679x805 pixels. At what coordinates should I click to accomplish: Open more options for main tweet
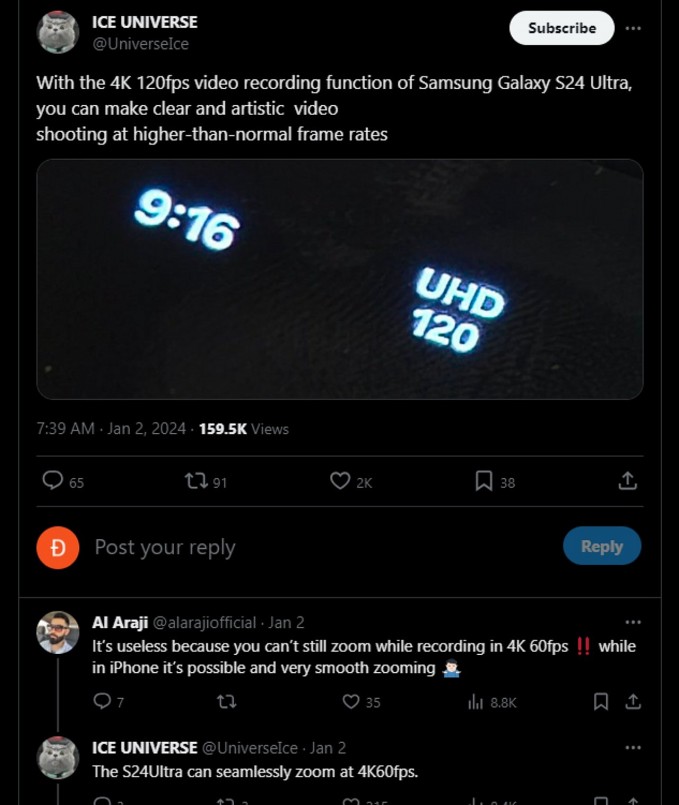coord(632,28)
